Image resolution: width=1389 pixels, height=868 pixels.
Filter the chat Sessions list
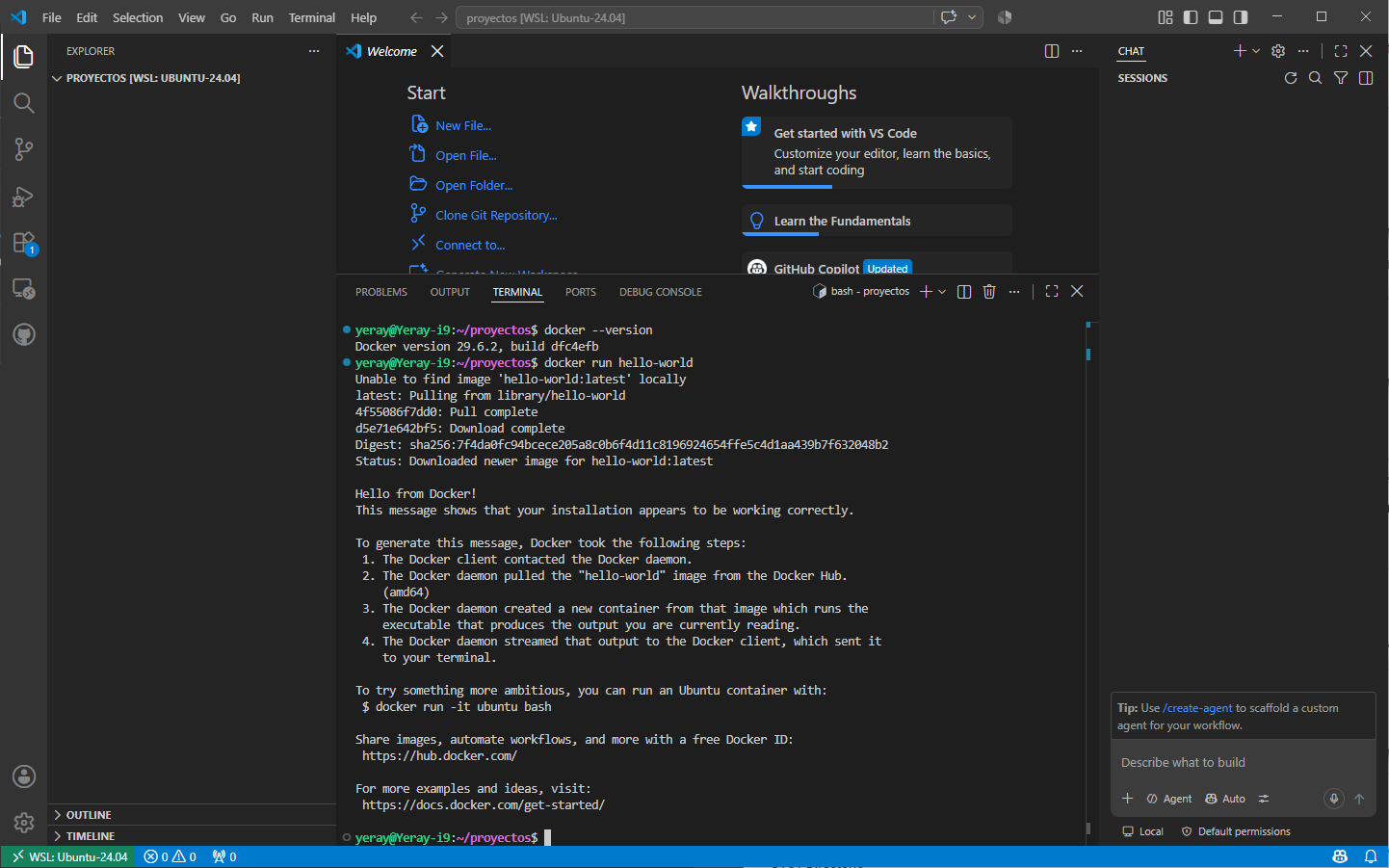click(1341, 78)
